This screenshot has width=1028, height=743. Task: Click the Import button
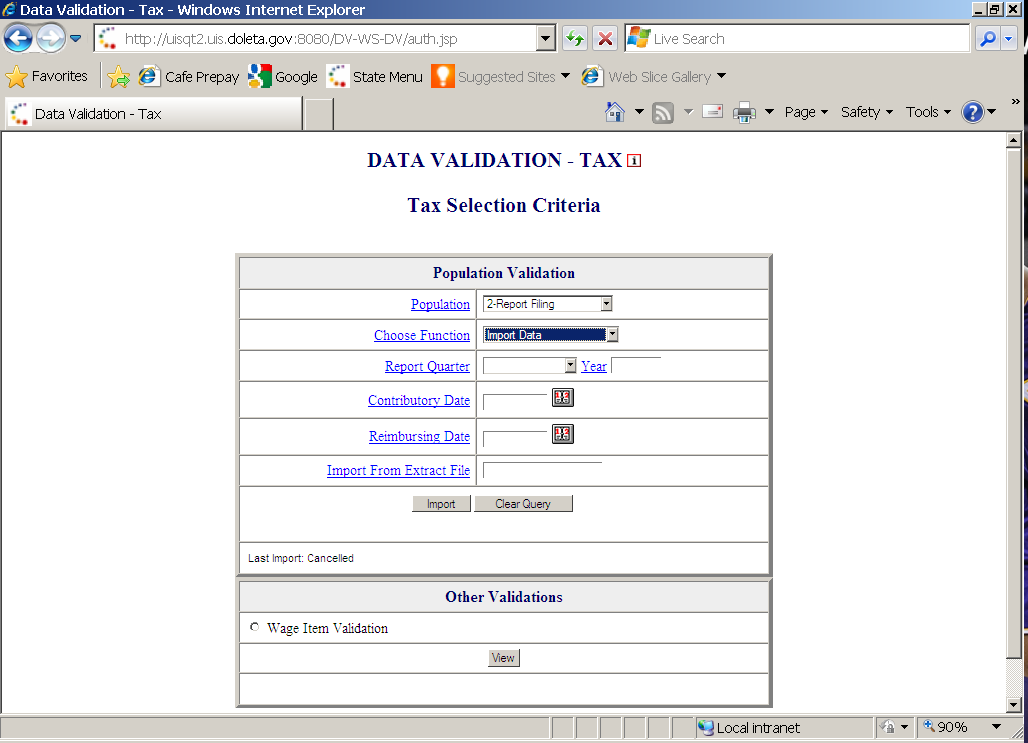tap(441, 504)
